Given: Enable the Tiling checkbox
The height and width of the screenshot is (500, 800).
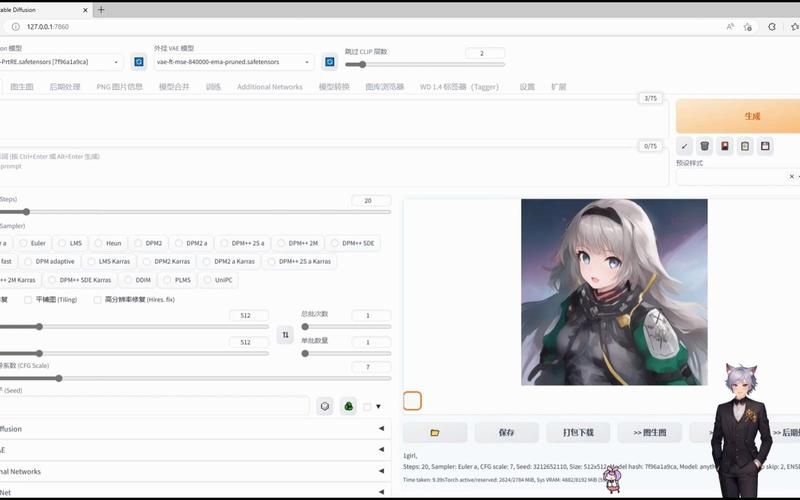Looking at the screenshot, I should [28, 299].
